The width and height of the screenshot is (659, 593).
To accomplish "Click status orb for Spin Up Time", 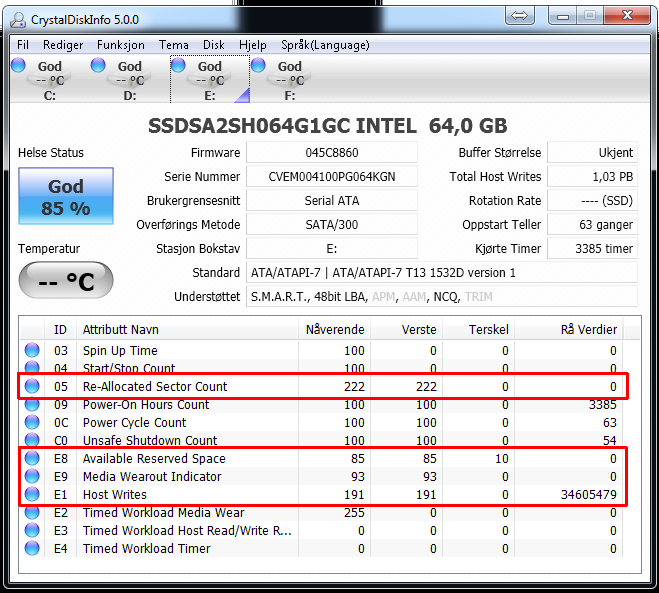I will coord(32,350).
